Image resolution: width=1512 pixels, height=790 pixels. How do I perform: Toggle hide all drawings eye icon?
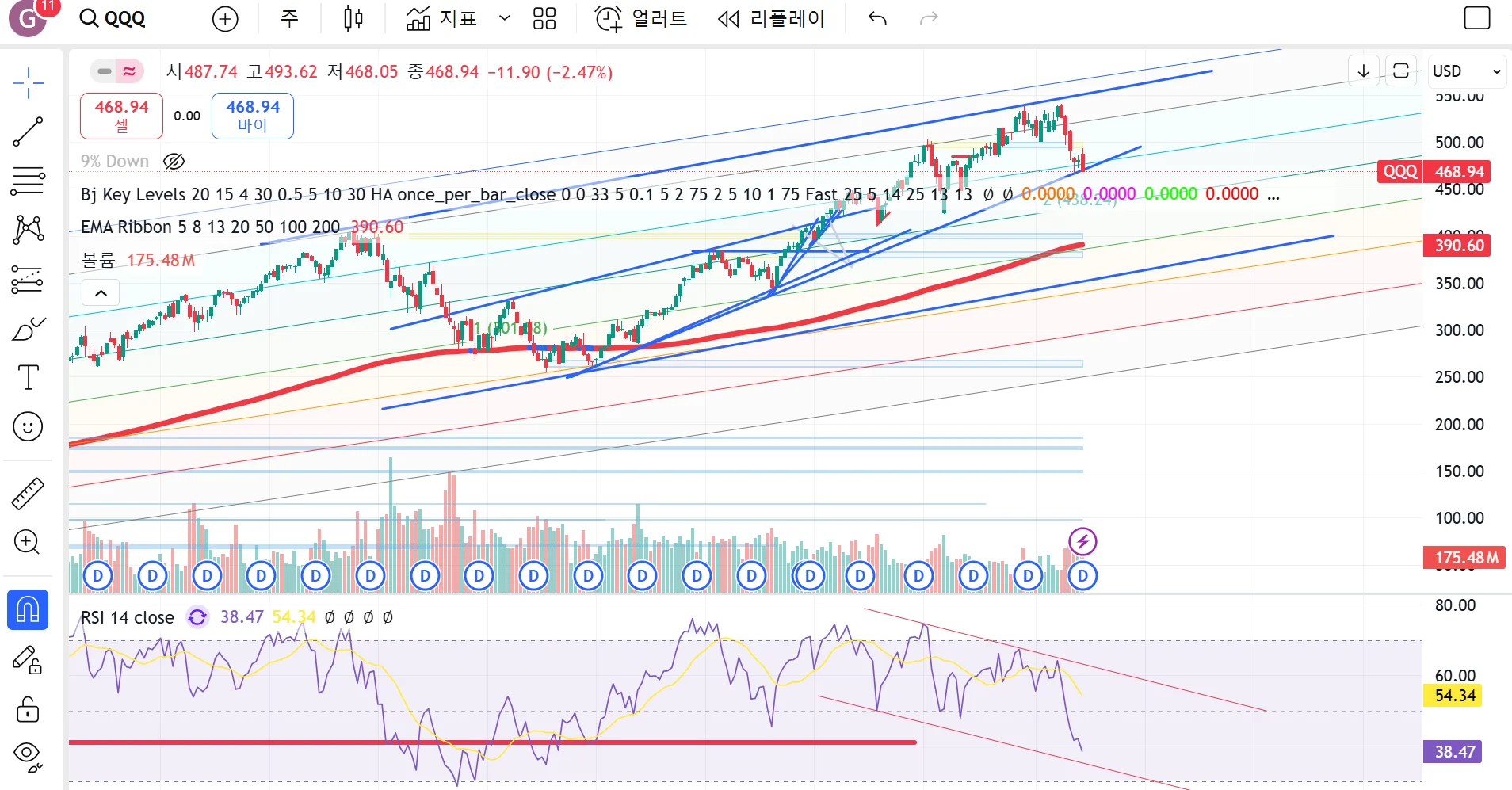28,756
